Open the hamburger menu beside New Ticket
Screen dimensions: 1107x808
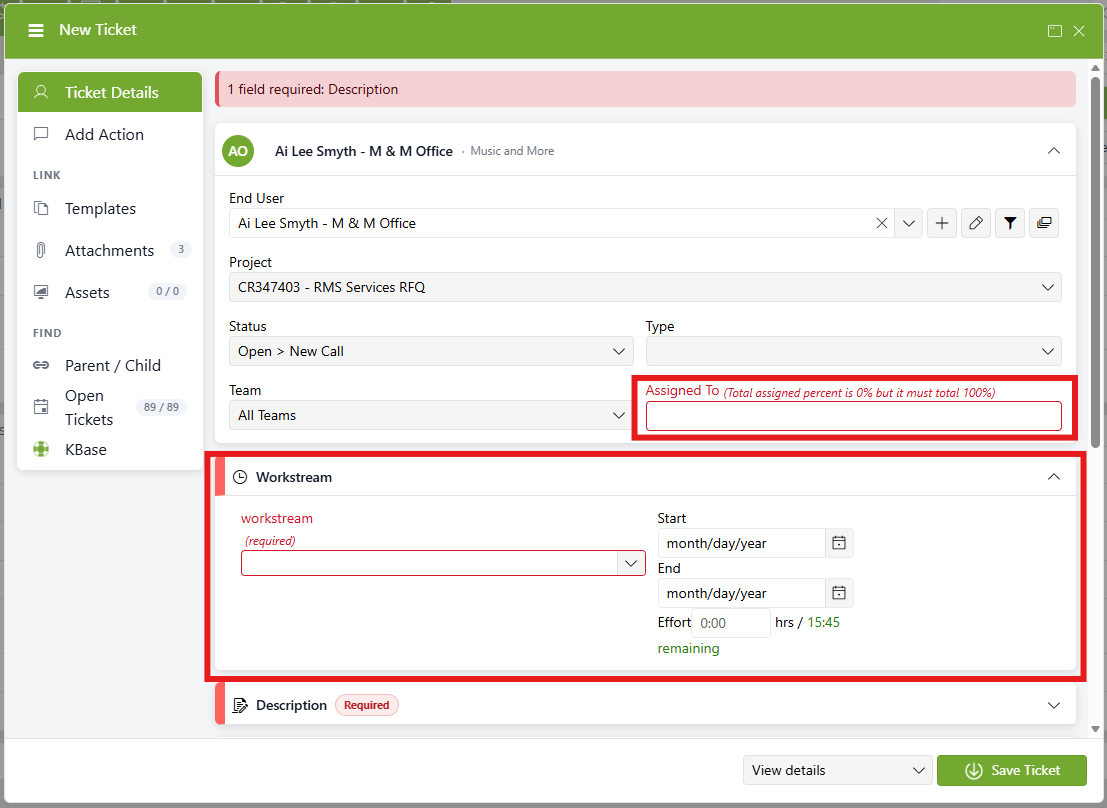[36, 30]
